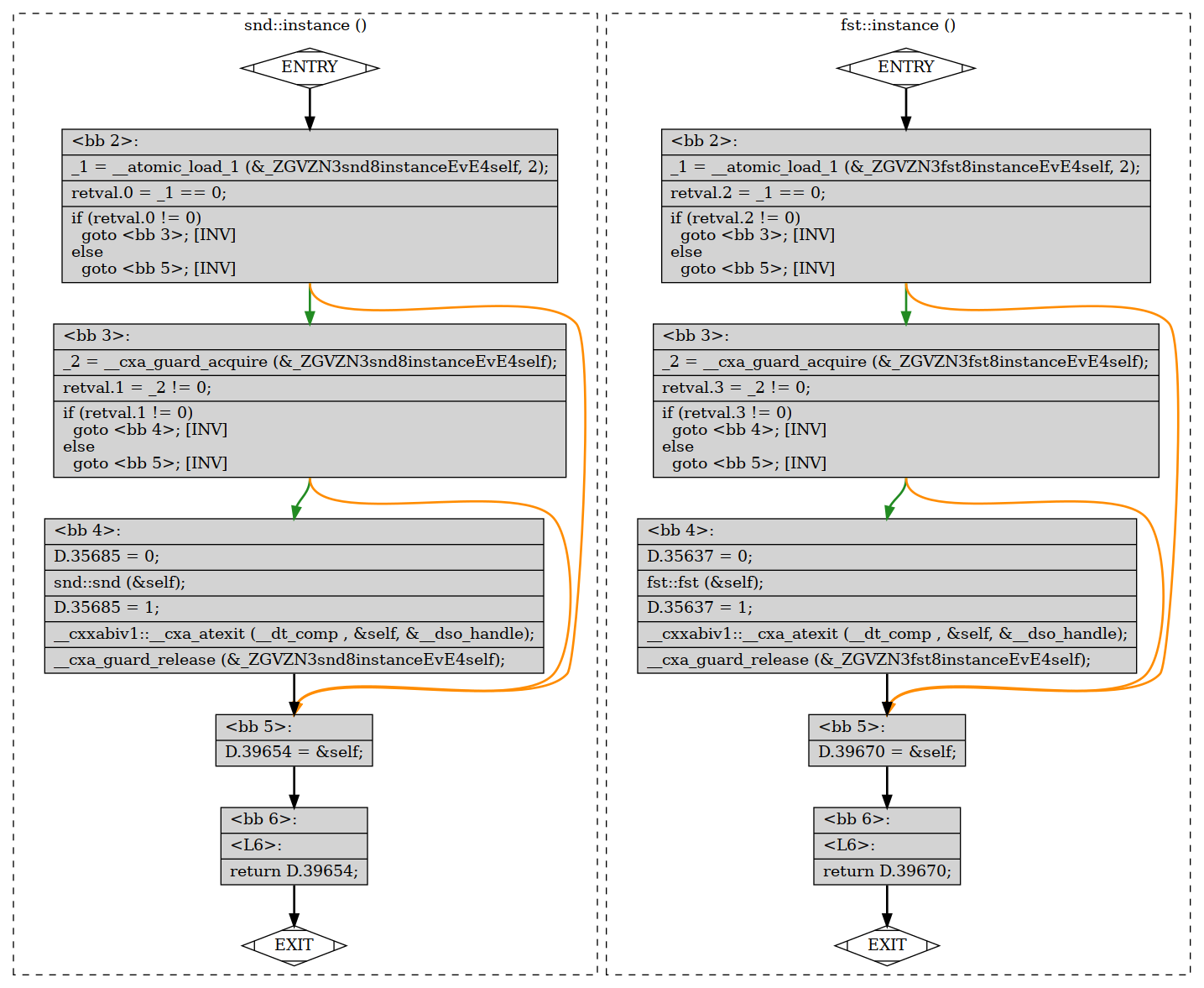Click <bb 5>: header in snd::instance graph
Screen dimensions: 1204x988
(294, 727)
